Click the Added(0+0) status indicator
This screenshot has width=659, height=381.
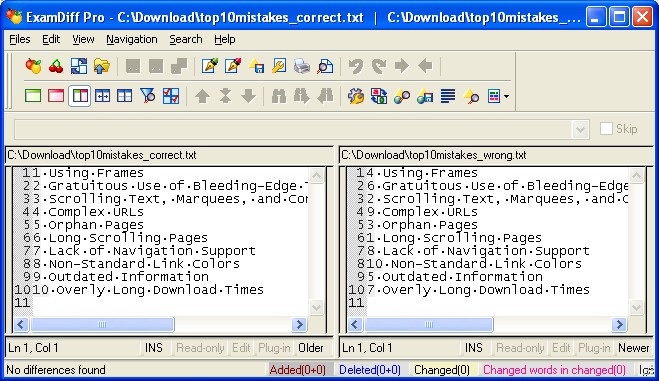(298, 370)
